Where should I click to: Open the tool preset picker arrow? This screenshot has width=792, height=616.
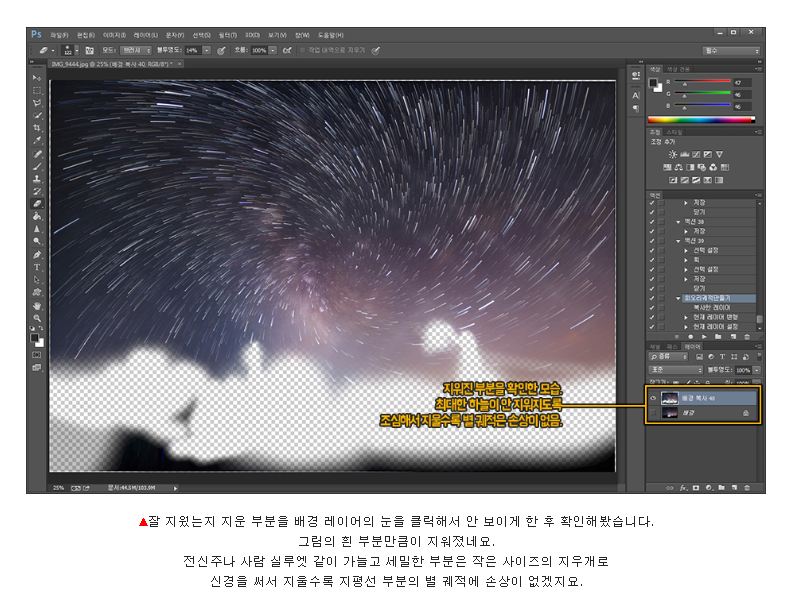coord(53,50)
